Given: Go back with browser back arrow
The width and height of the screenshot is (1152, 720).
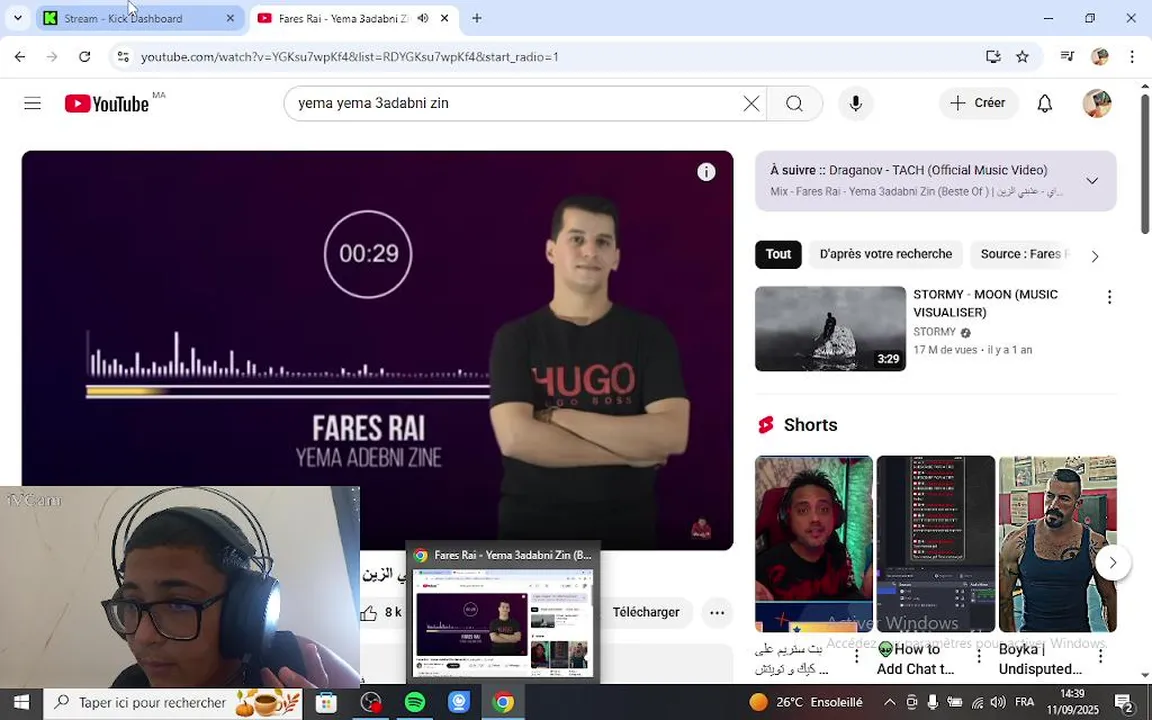Looking at the screenshot, I should point(20,57).
